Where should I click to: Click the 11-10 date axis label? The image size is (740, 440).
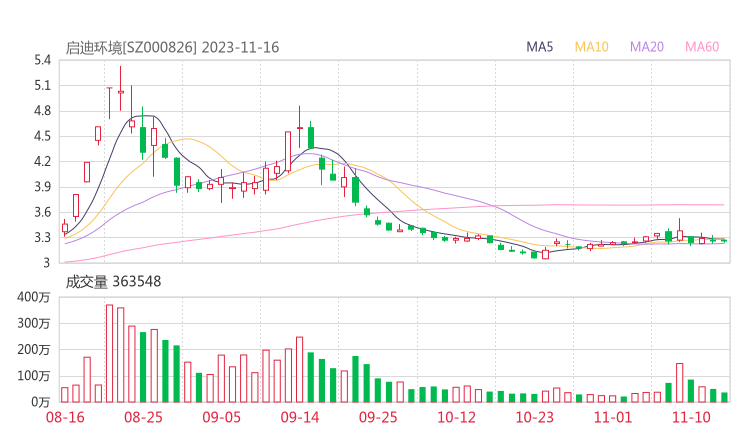tap(691, 417)
